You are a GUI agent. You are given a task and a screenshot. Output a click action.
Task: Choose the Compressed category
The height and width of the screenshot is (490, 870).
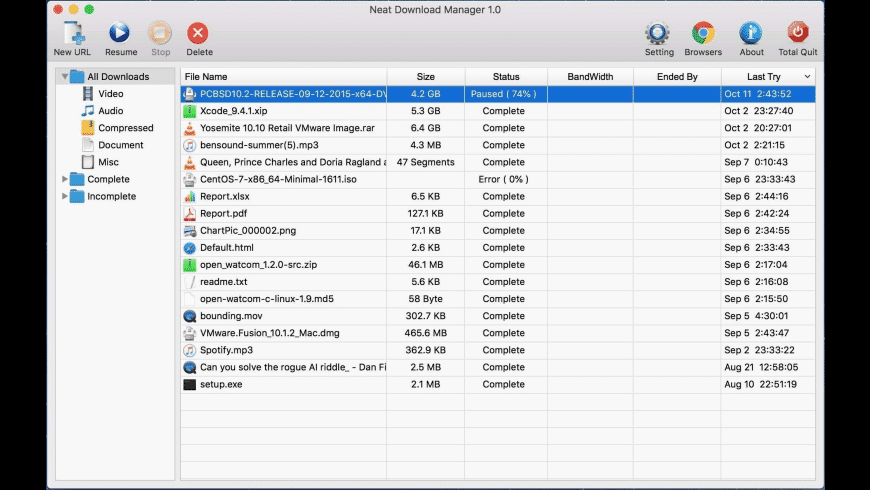coord(125,128)
